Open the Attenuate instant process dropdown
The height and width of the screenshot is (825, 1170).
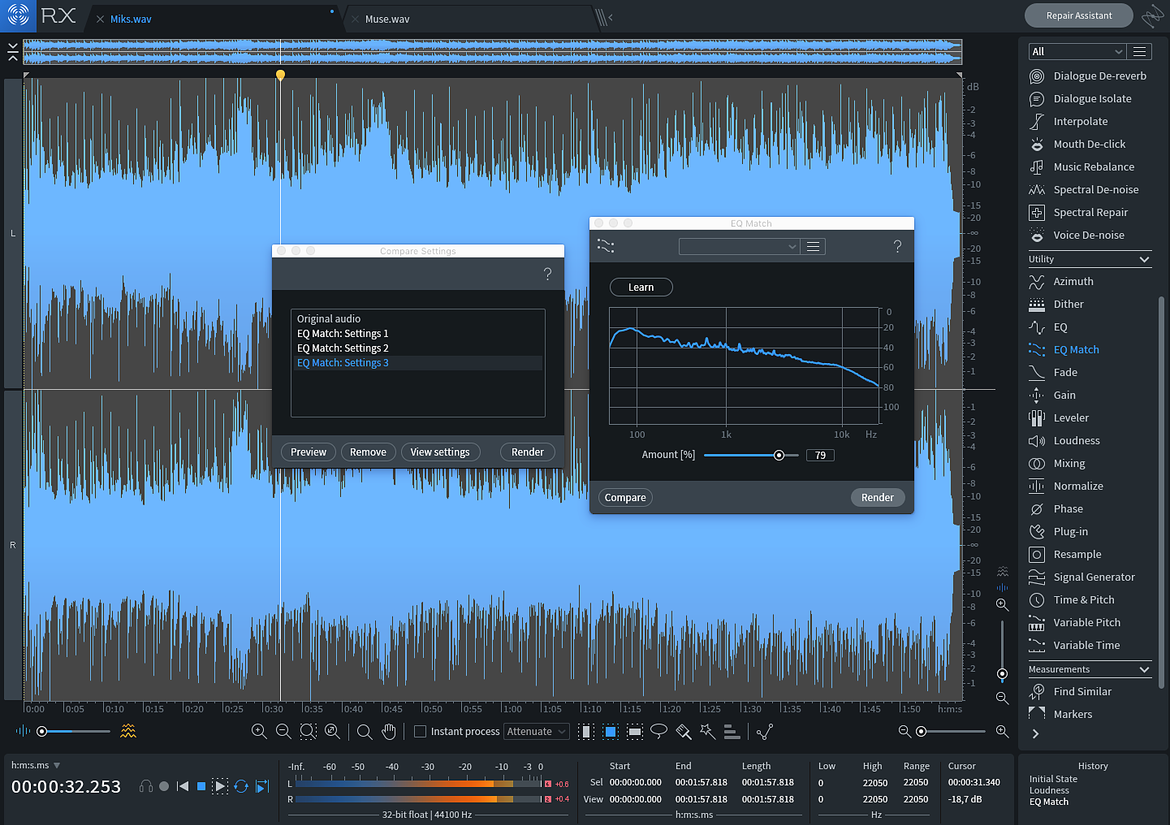tap(536, 732)
